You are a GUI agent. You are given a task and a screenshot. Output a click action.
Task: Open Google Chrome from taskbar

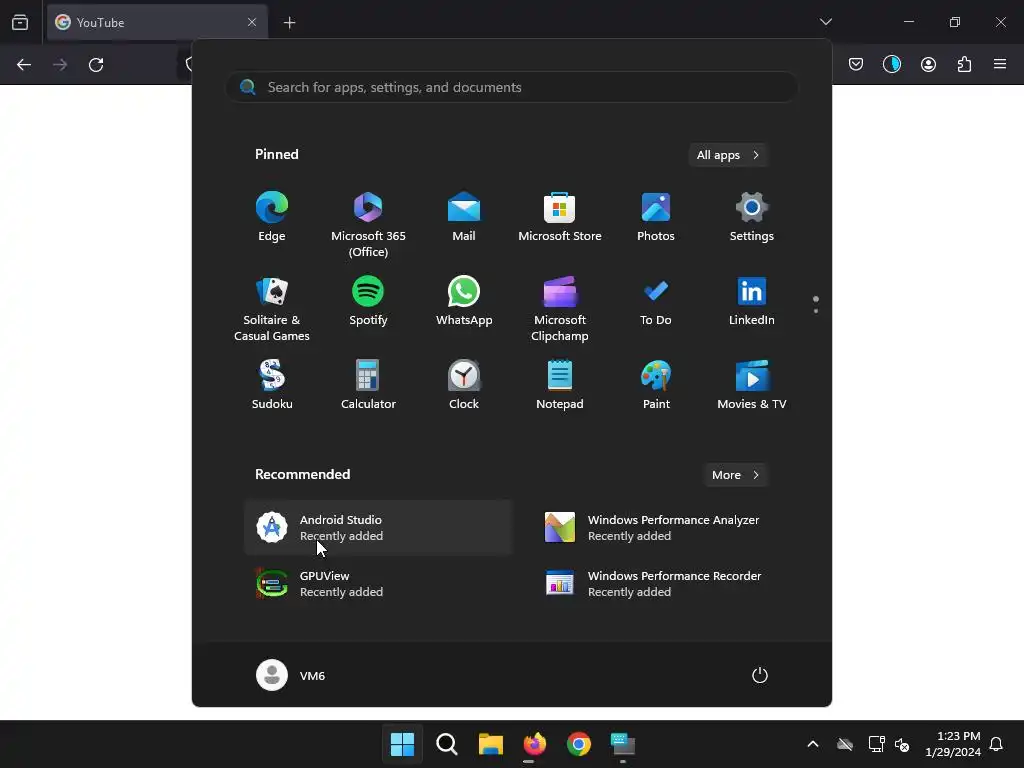click(579, 744)
